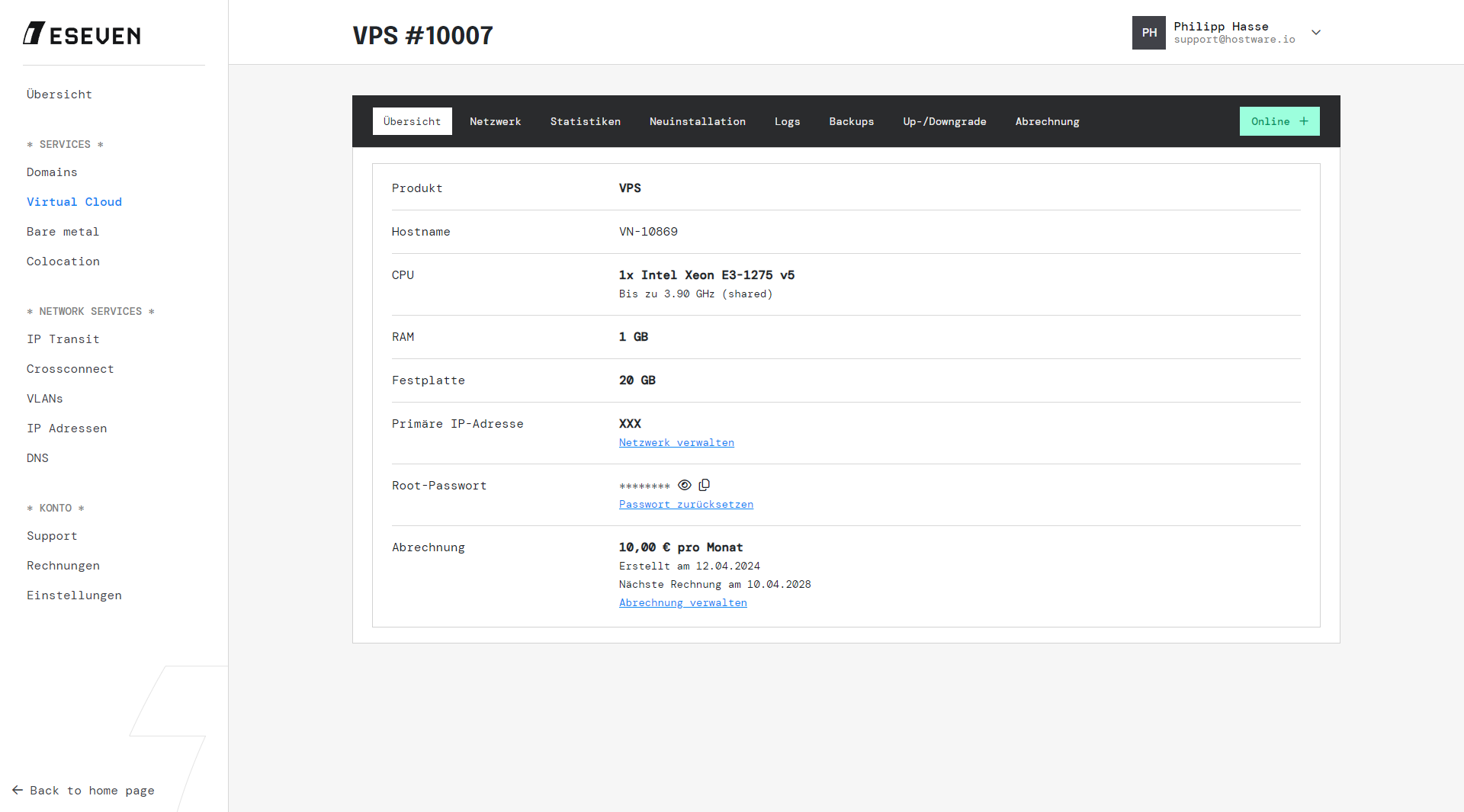Click the back arrow to home page
This screenshot has width=1464, height=812.
18,791
